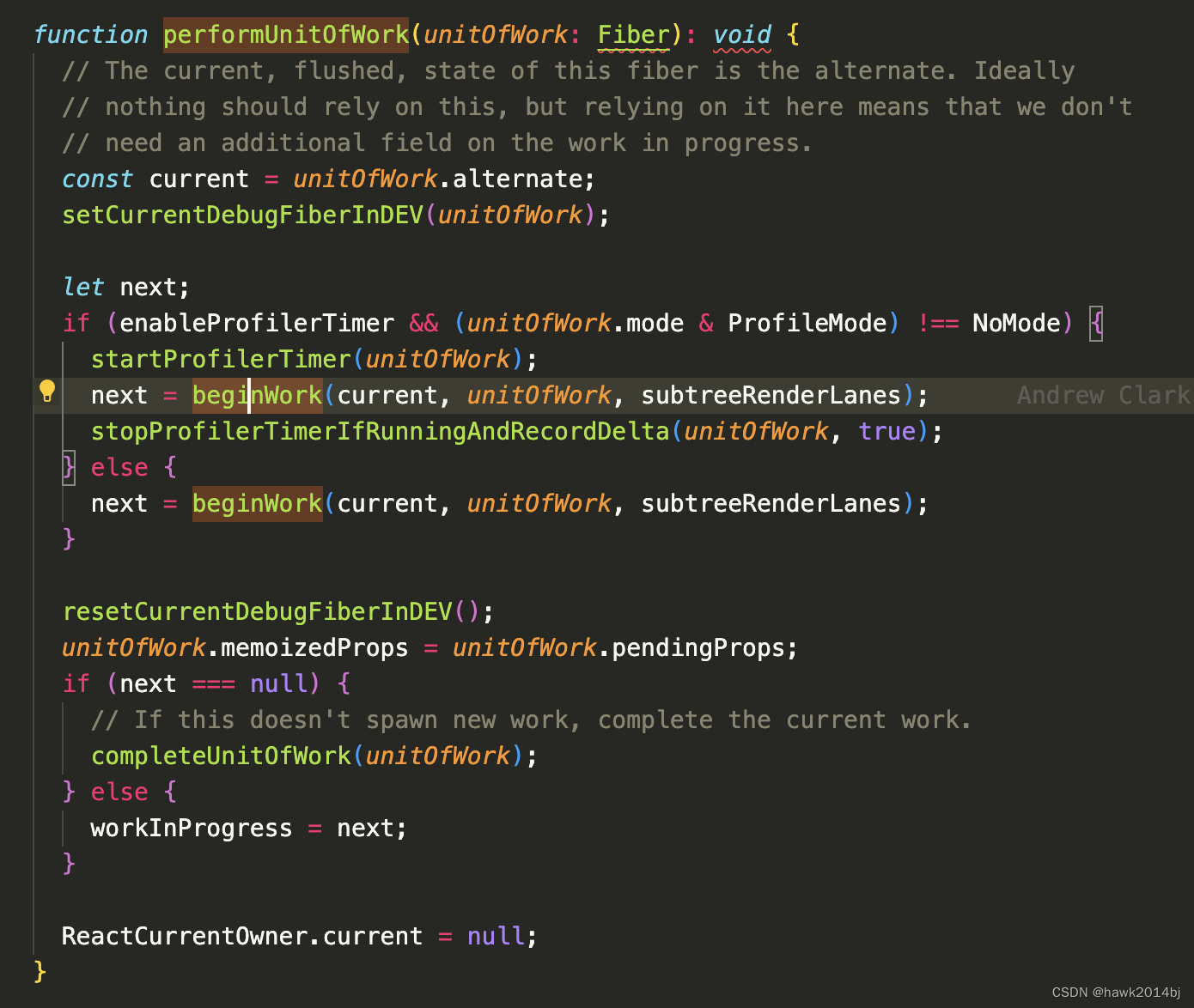
Task: Click beginWork on the cursor line
Action: 258,395
